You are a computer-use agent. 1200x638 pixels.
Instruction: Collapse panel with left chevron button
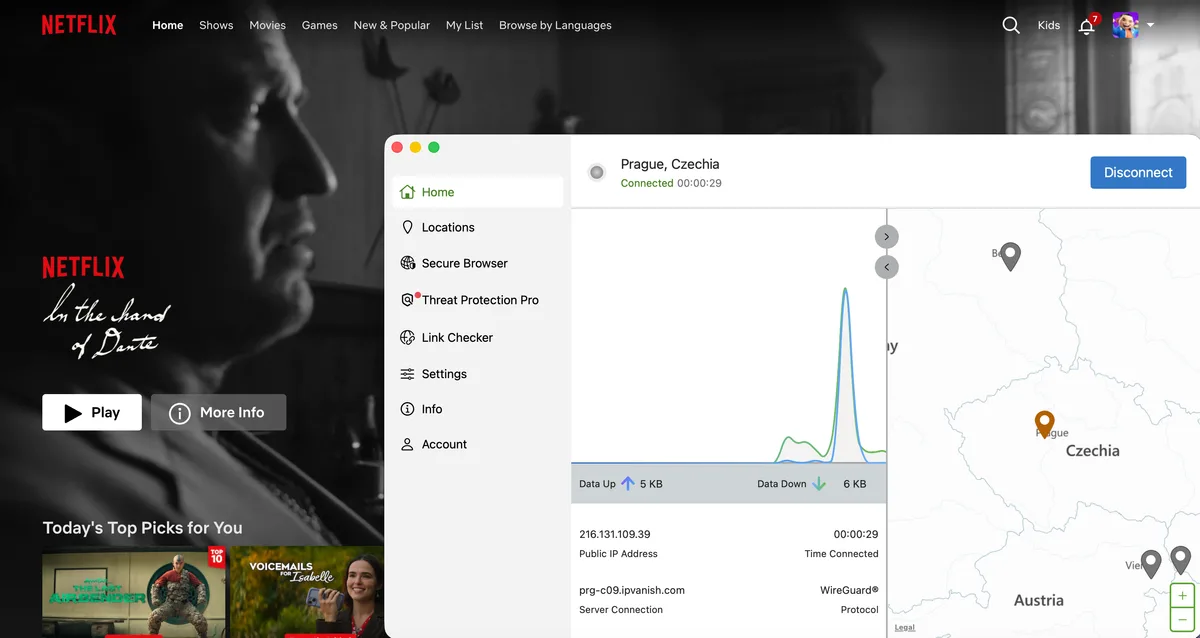coord(887,267)
